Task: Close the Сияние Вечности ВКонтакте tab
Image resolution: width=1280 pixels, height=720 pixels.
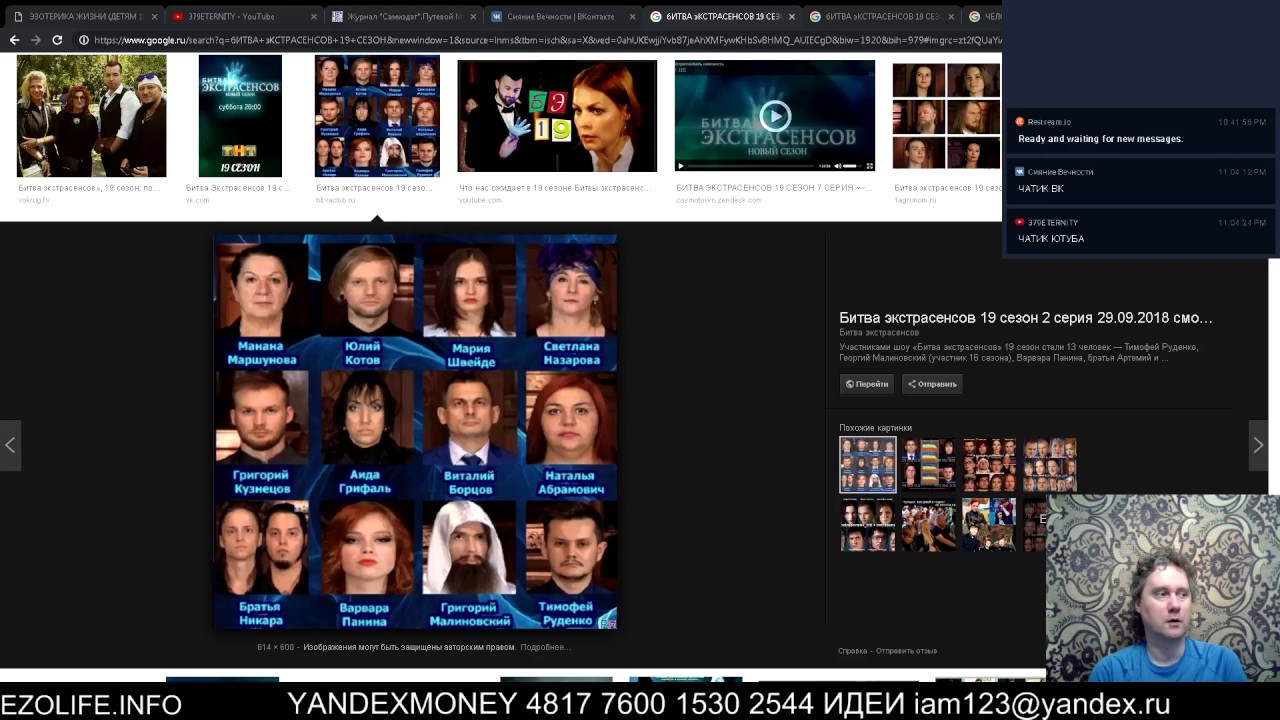Action: 632,16
